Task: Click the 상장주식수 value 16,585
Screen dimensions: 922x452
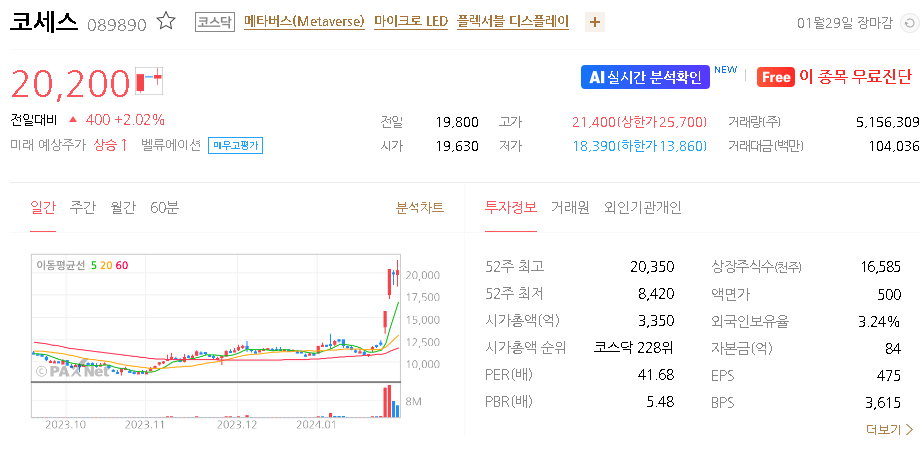Action: [881, 267]
